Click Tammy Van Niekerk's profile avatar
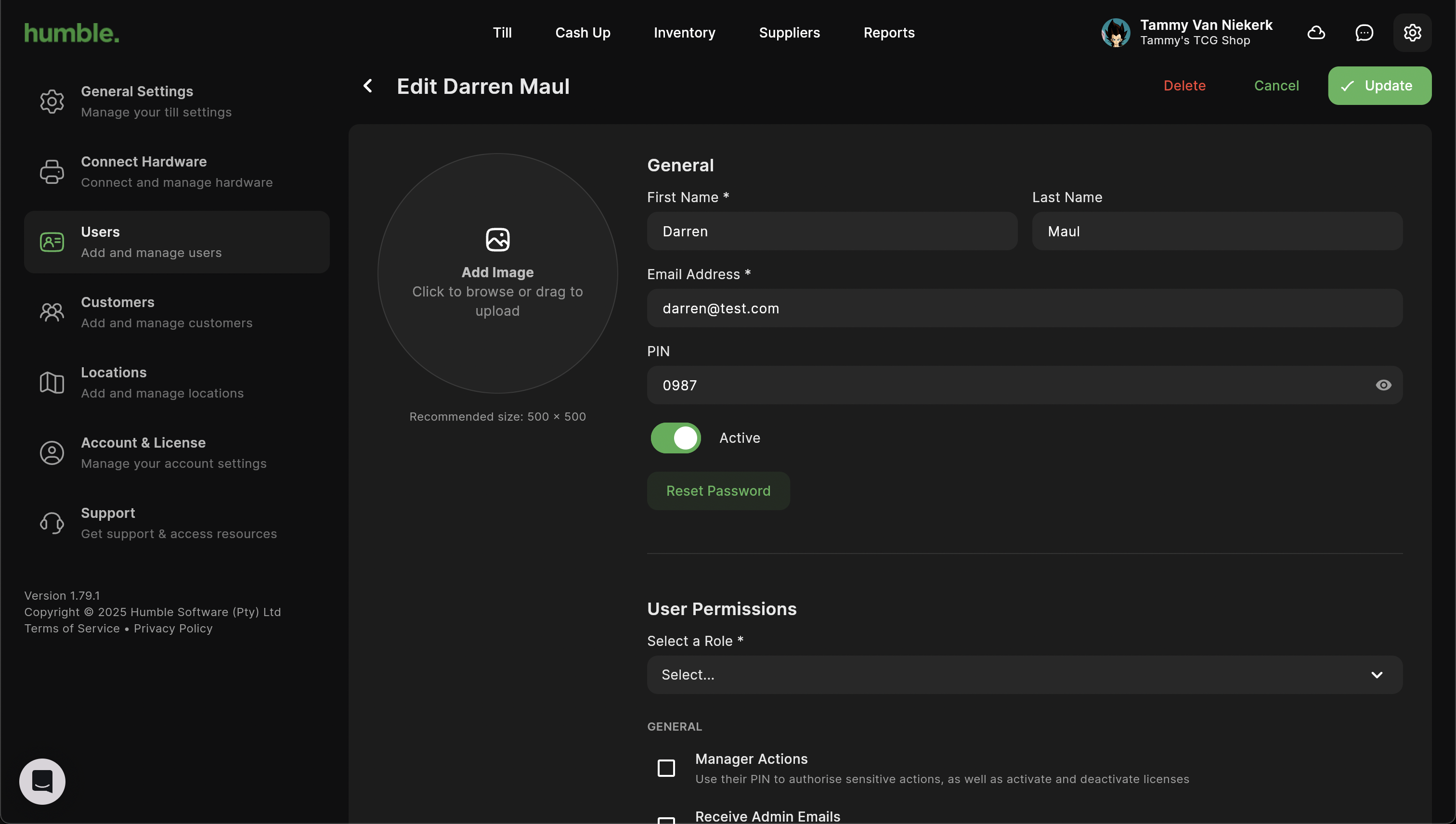 1116,33
